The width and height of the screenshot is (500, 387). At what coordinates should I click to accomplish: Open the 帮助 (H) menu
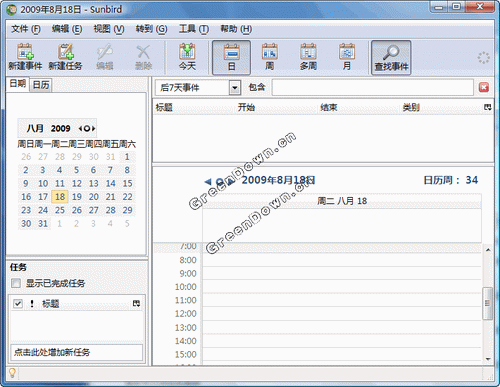(236, 29)
